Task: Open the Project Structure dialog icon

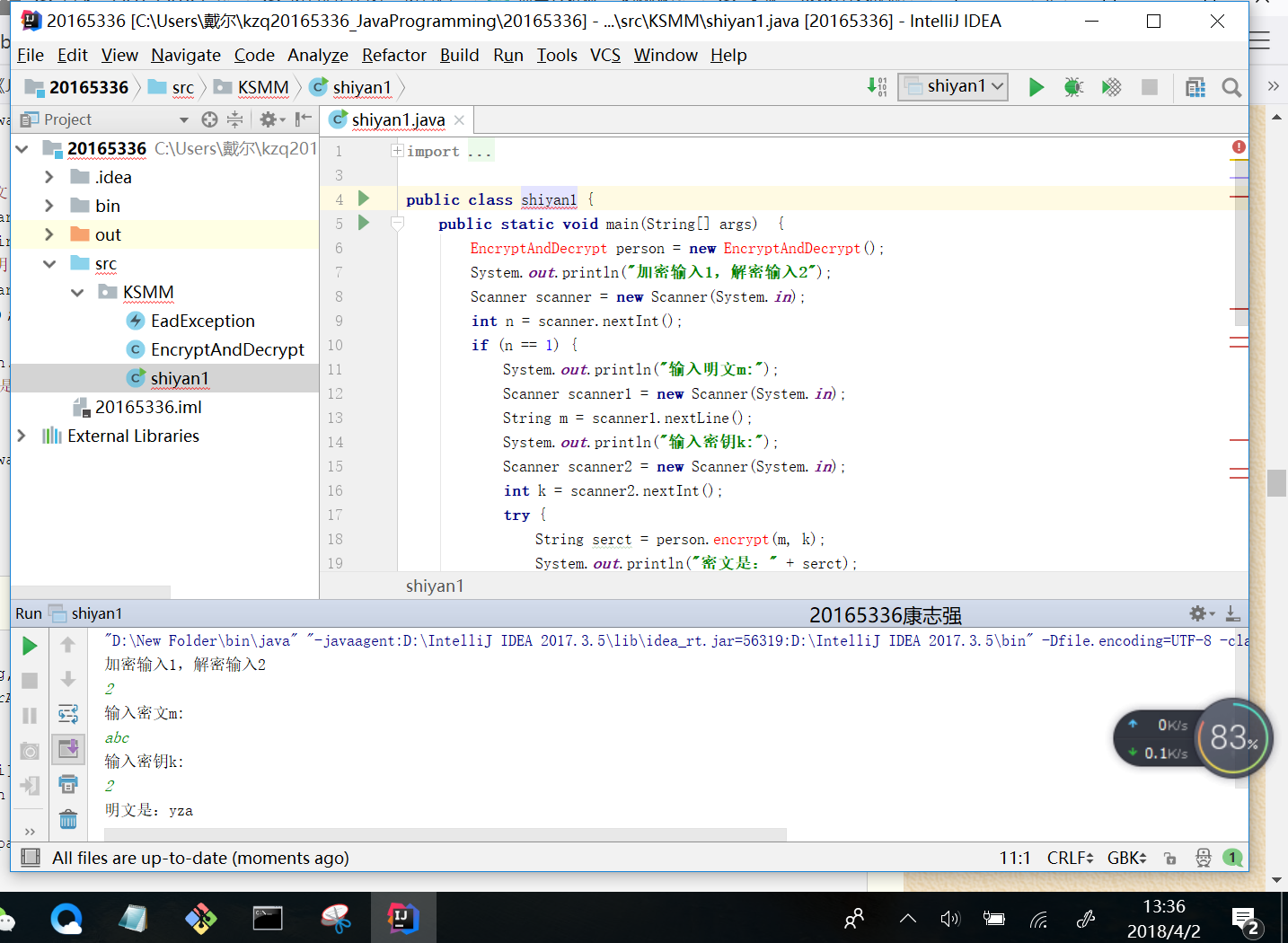Action: [x=1195, y=87]
